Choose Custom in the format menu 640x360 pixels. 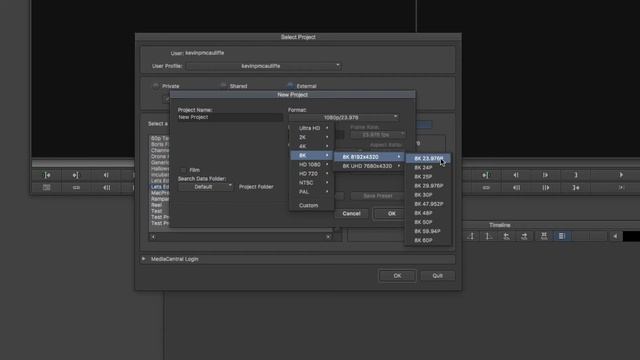pos(312,205)
